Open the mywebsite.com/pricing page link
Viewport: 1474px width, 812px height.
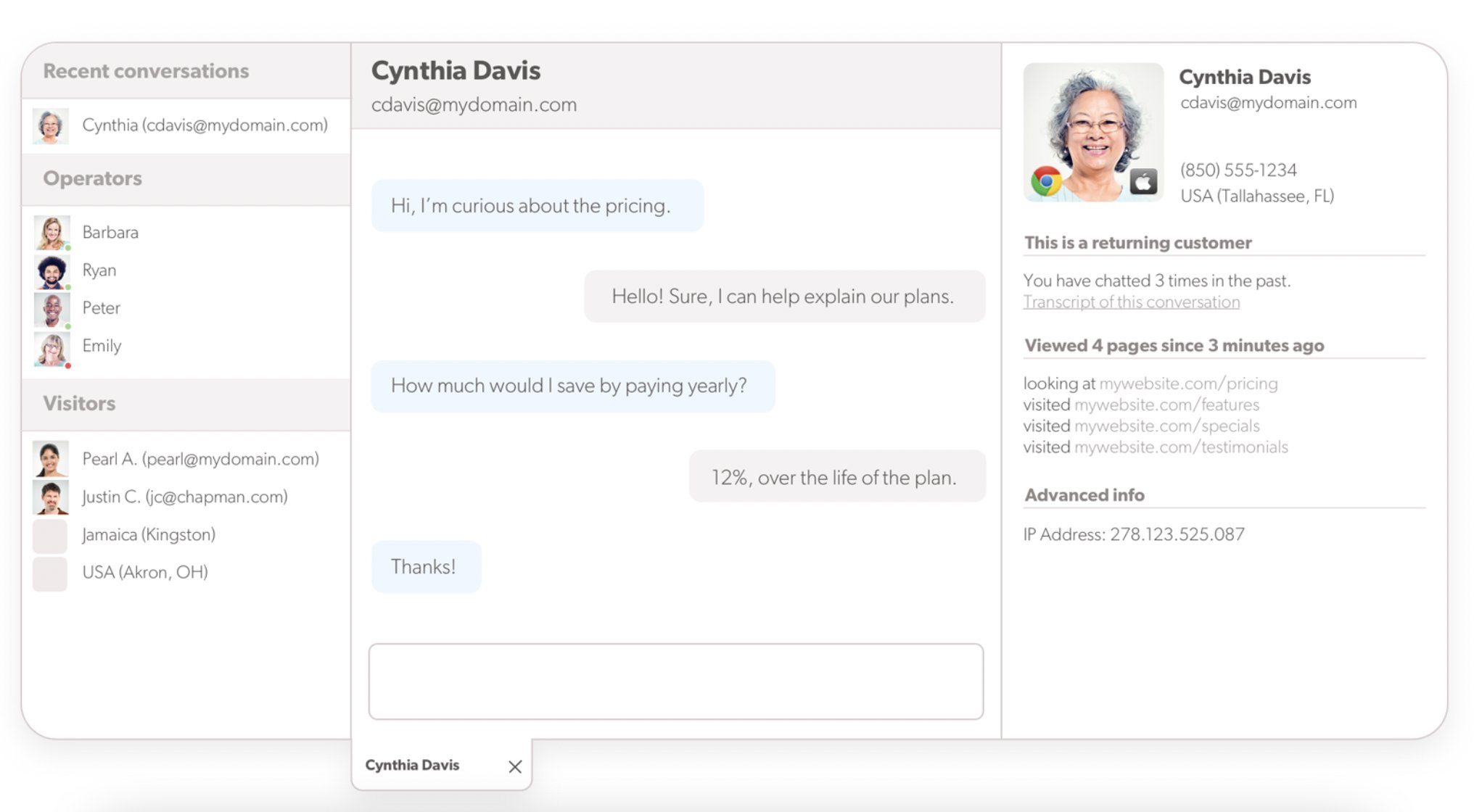1189,384
